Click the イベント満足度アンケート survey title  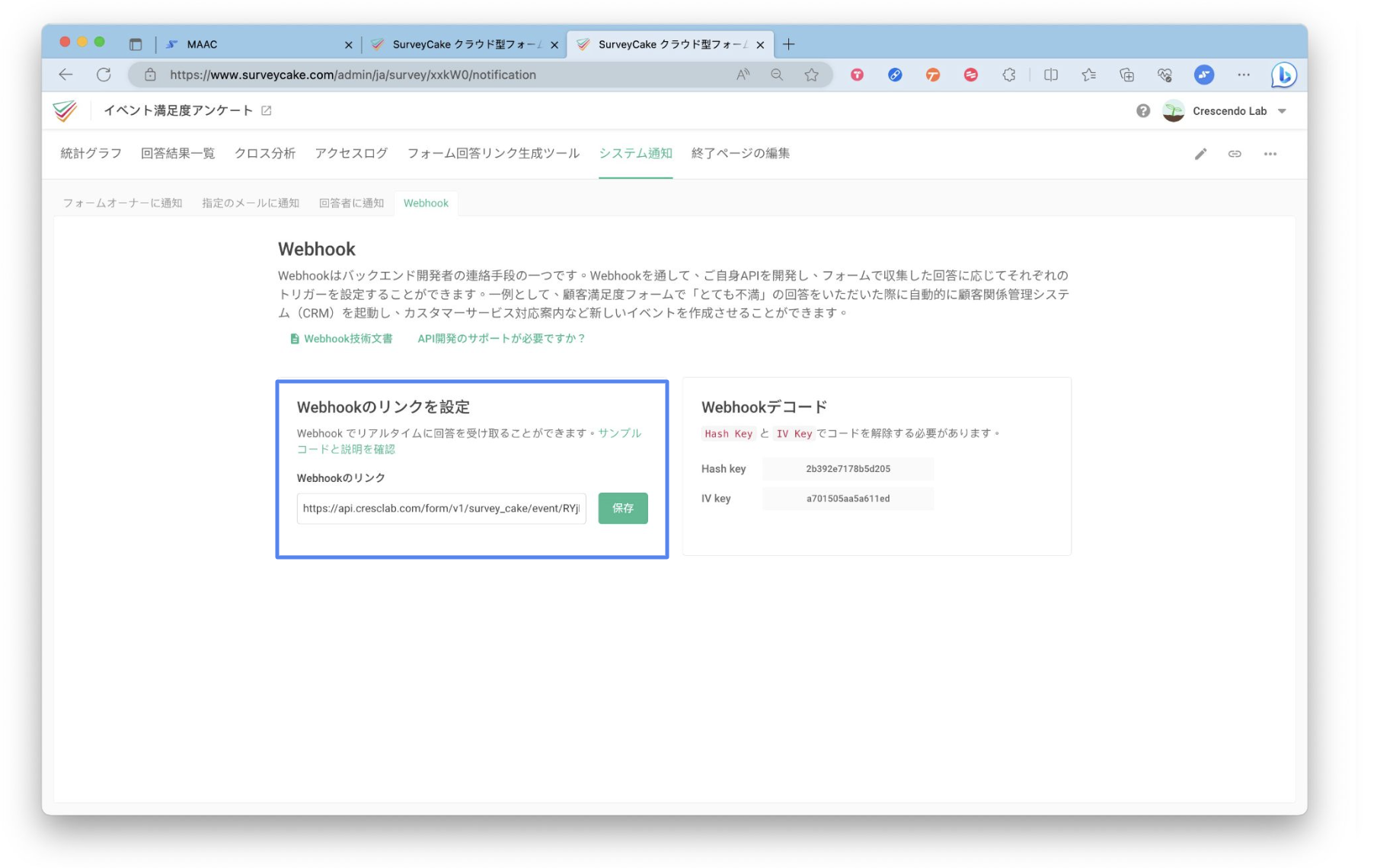[x=178, y=111]
